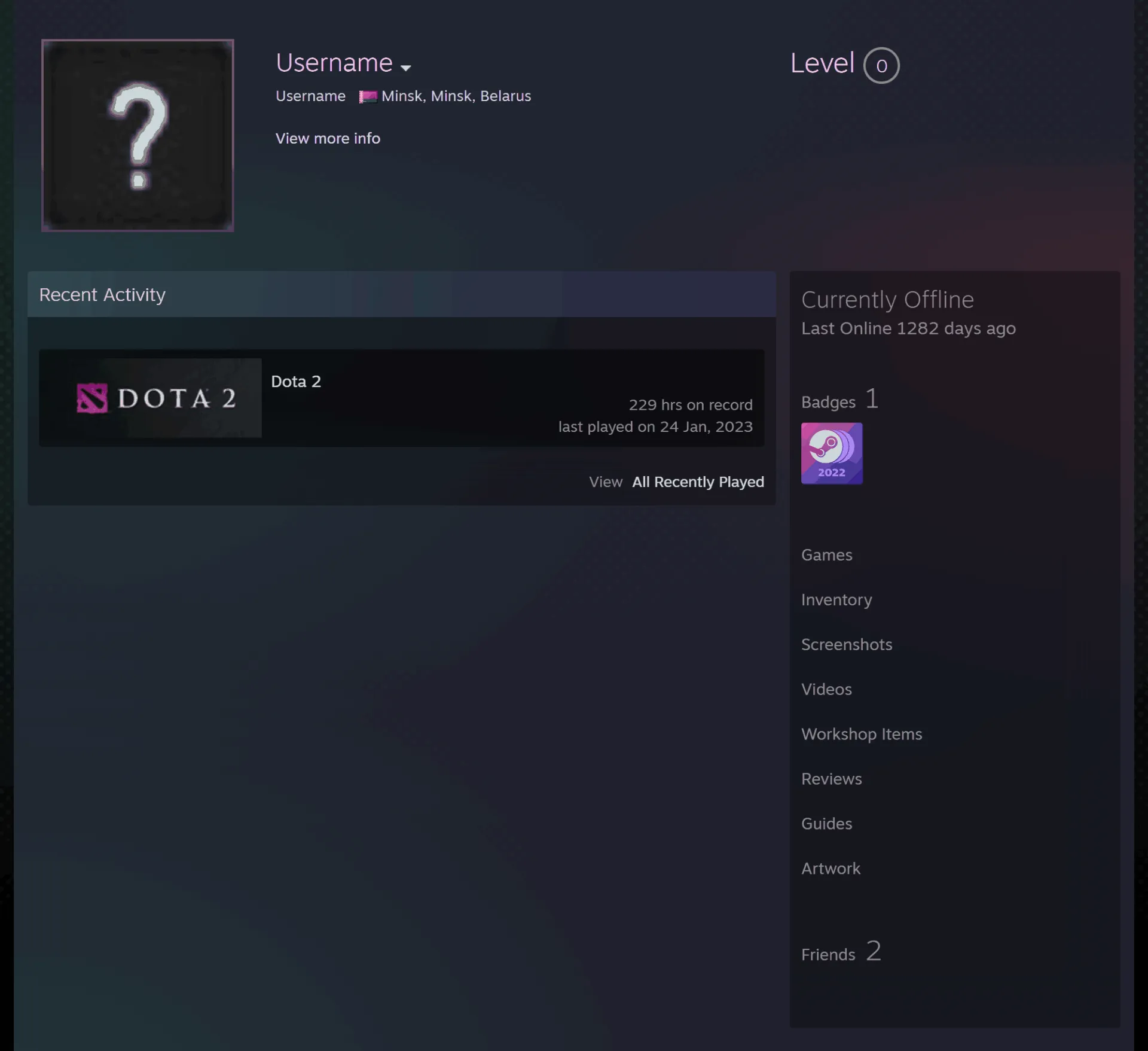Open the Dota 2 game title link
This screenshot has height=1051, width=1148.
click(x=296, y=381)
